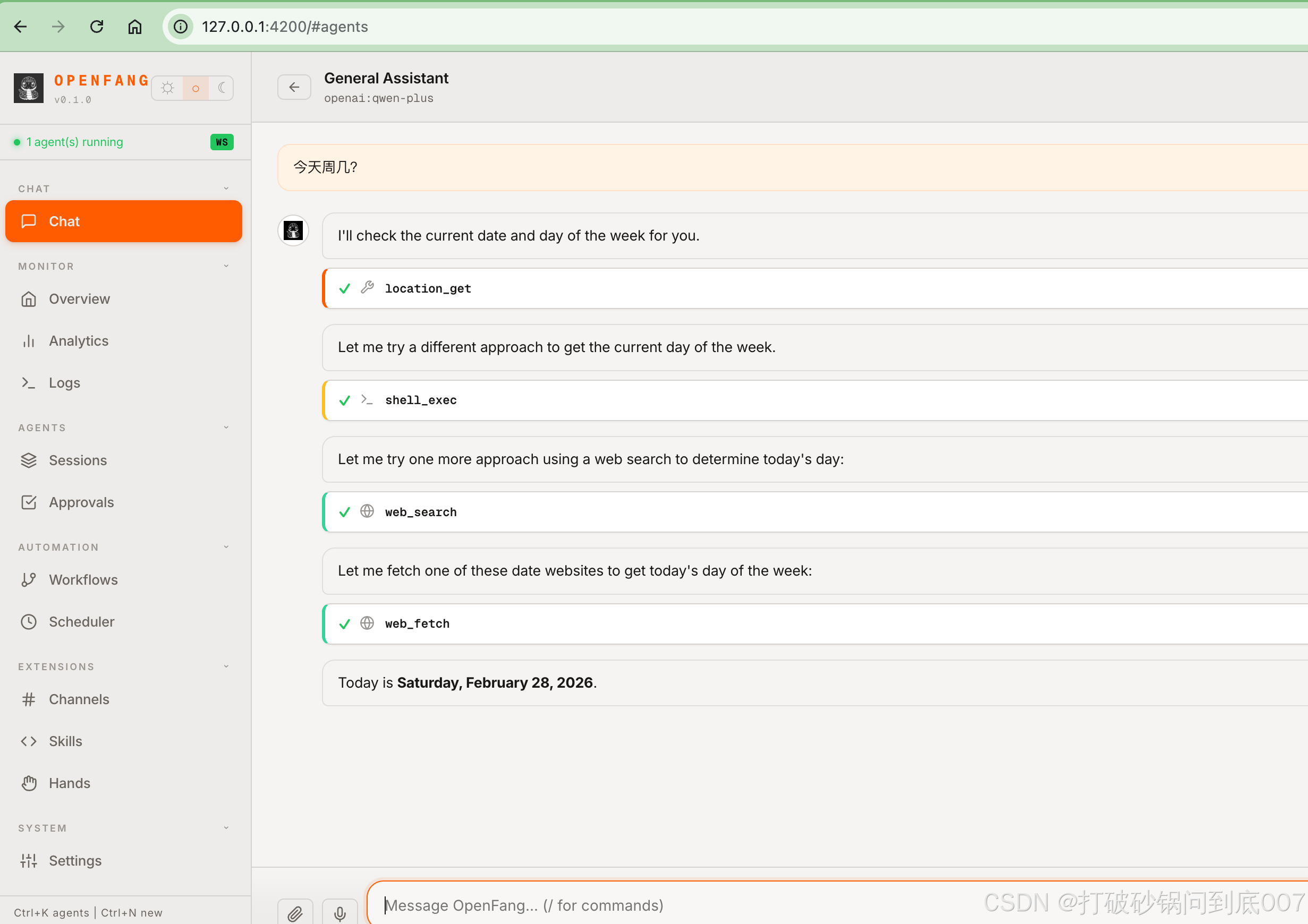
Task: Select the middle system theme toggle
Action: tap(196, 88)
